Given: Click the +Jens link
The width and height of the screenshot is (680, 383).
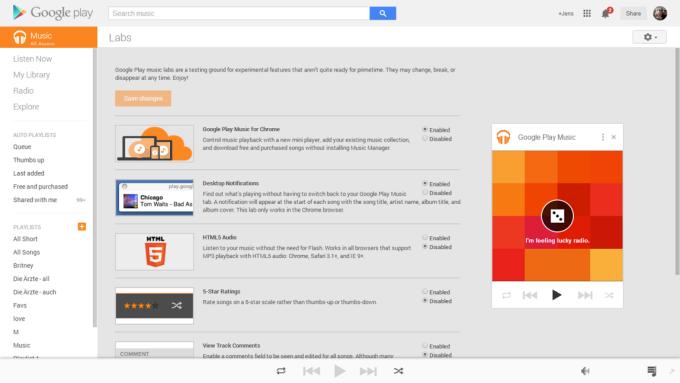Looking at the screenshot, I should point(566,13).
